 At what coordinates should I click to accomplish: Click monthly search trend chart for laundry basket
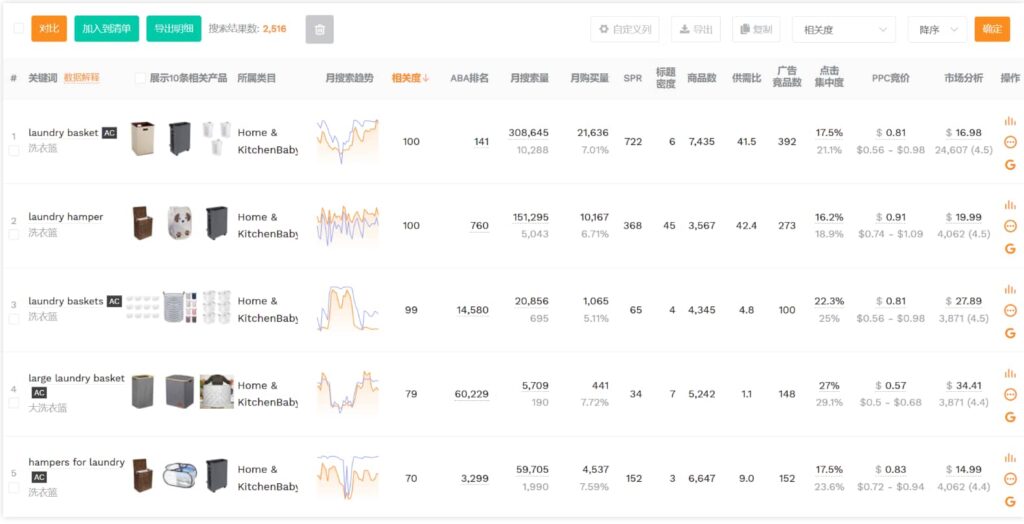click(348, 141)
